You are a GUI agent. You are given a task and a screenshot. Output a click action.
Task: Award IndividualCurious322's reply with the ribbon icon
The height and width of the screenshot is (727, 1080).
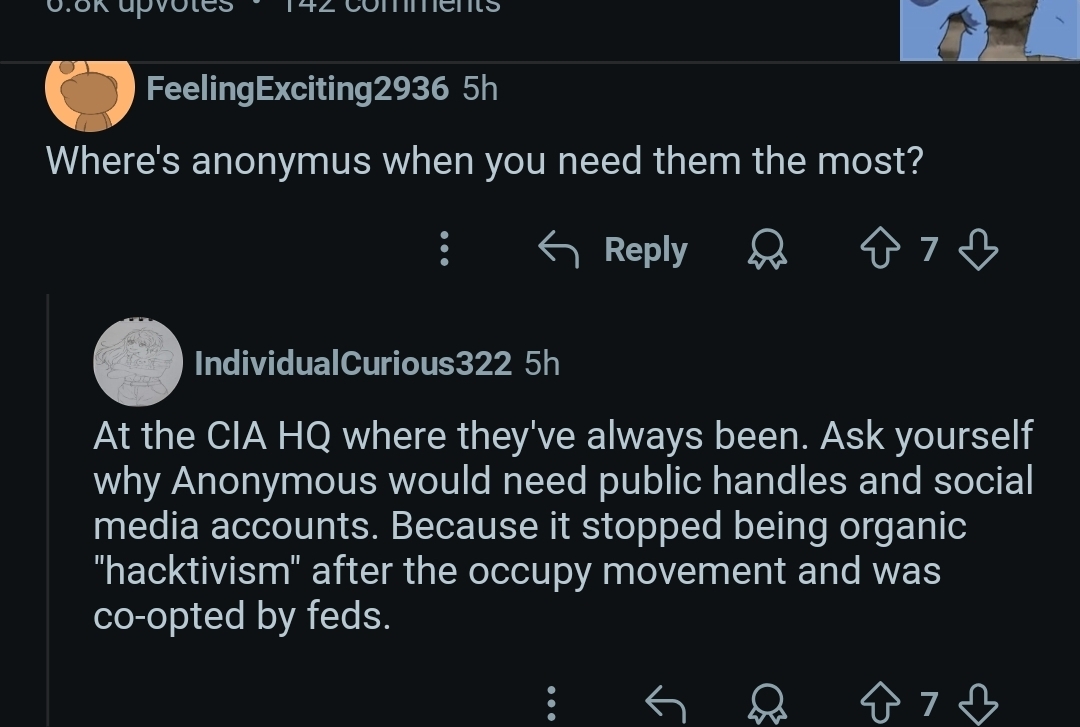tap(767, 704)
